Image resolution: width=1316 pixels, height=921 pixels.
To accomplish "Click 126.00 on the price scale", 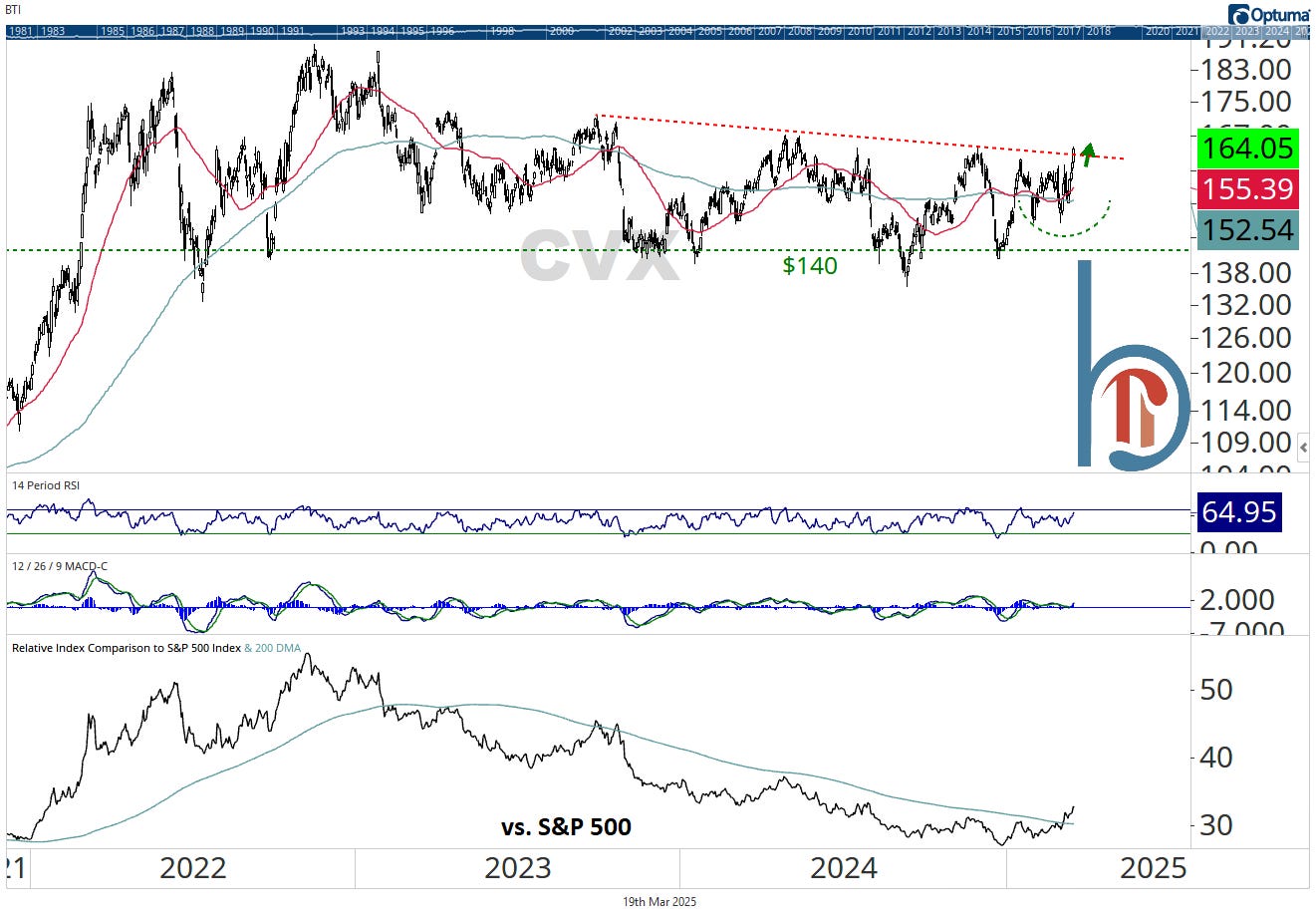I will (x=1247, y=337).
